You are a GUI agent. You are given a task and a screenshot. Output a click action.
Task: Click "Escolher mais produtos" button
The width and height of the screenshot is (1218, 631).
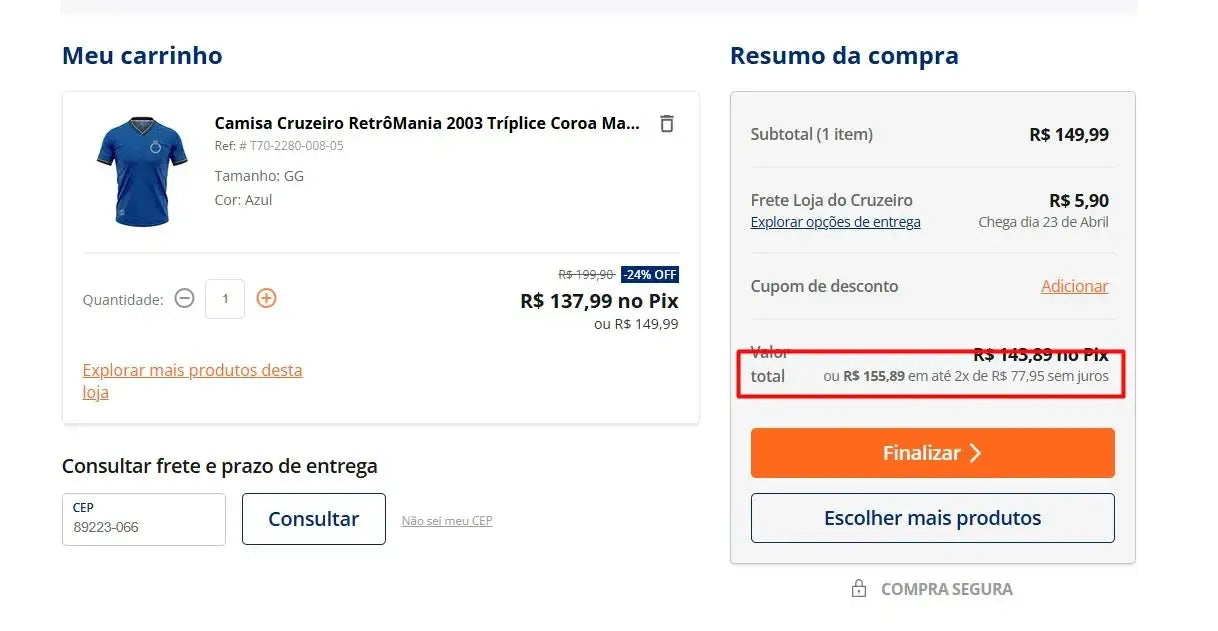[932, 518]
